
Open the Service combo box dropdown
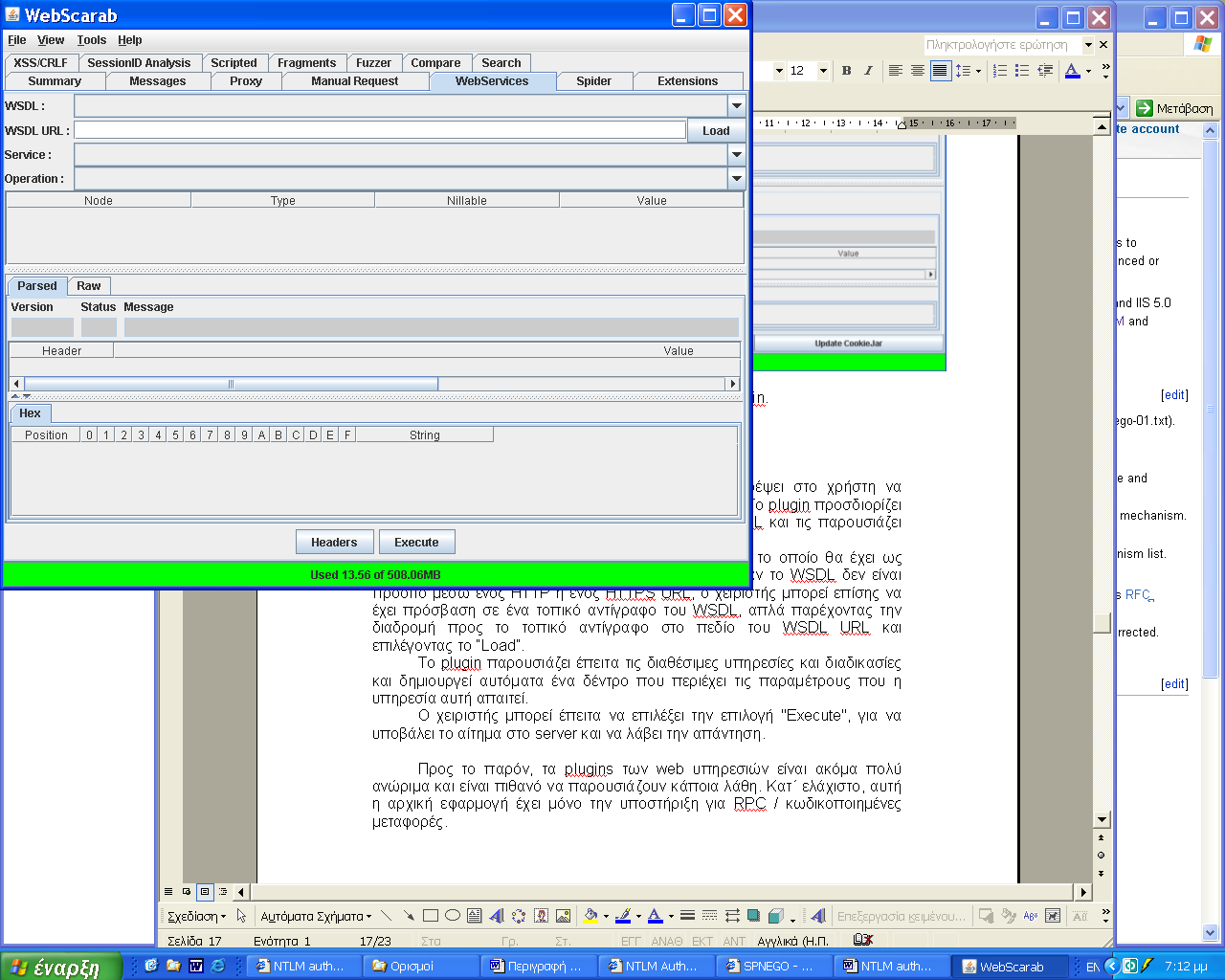coord(737,154)
